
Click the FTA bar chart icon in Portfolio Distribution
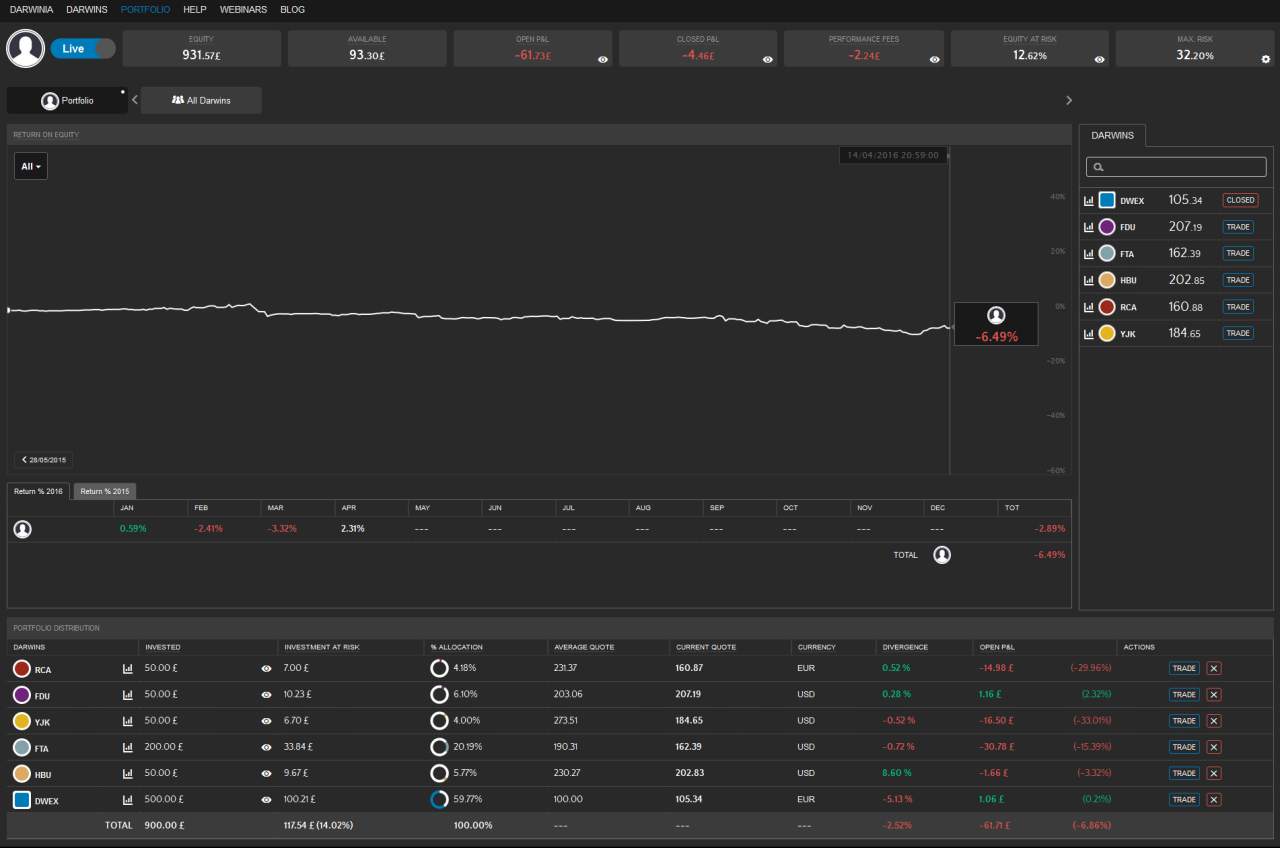(x=127, y=746)
